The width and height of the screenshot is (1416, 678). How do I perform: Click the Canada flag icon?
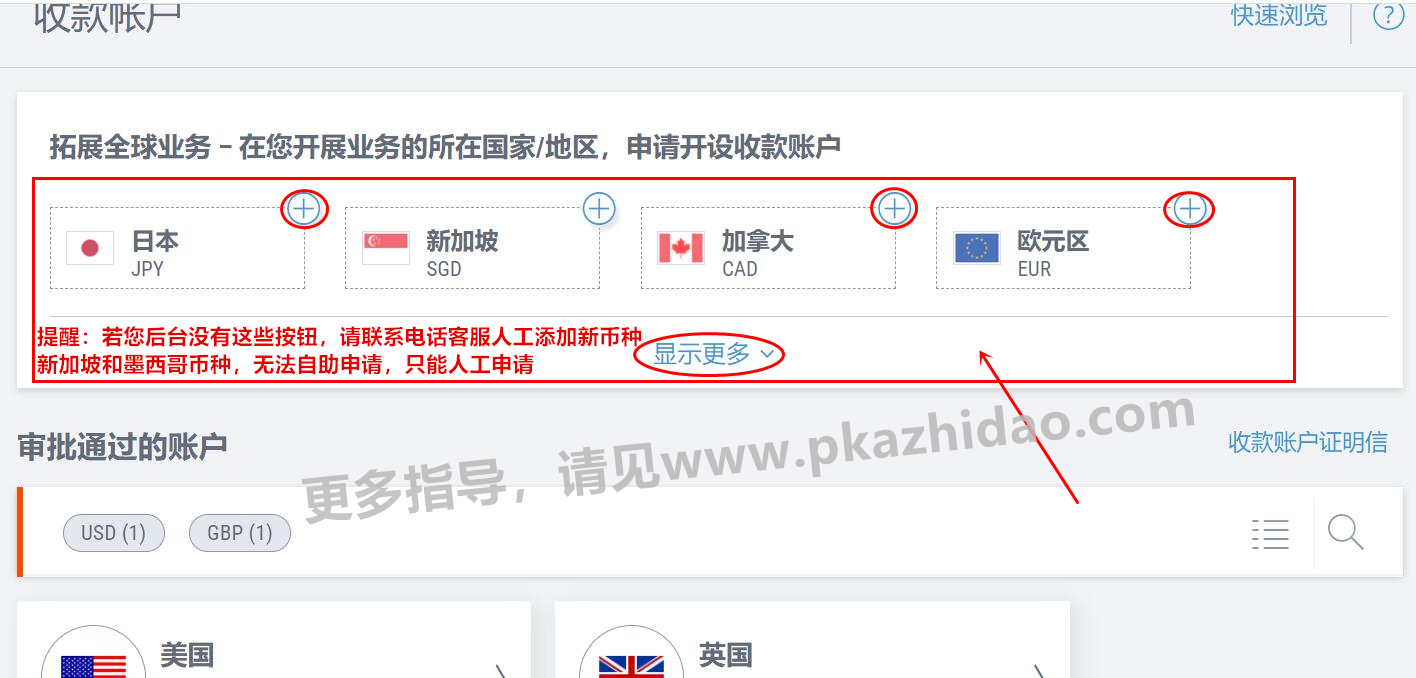pyautogui.click(x=681, y=248)
